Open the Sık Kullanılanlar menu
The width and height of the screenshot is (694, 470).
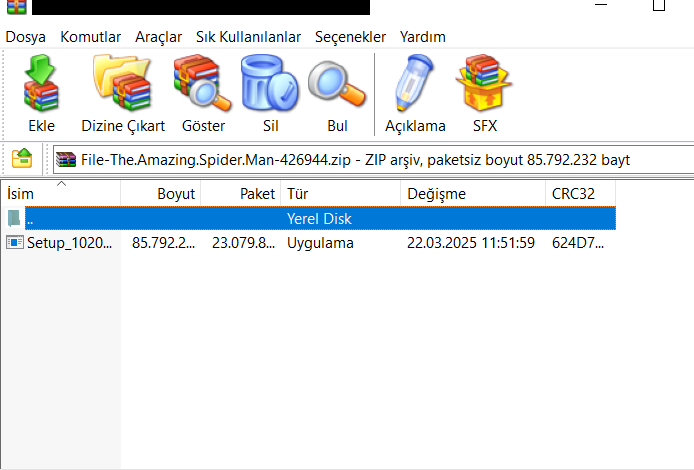pos(248,37)
